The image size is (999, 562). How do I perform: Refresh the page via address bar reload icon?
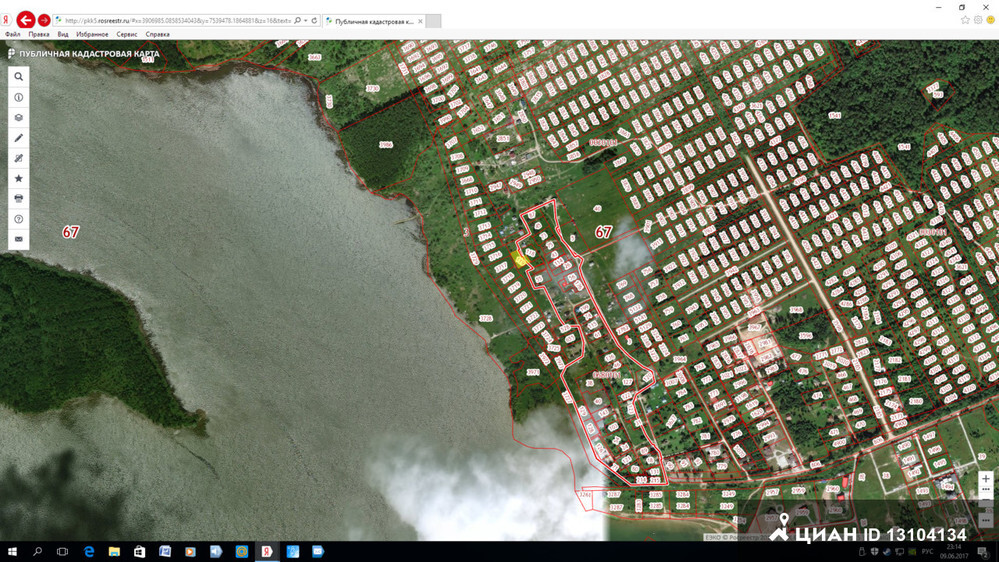tap(314, 21)
